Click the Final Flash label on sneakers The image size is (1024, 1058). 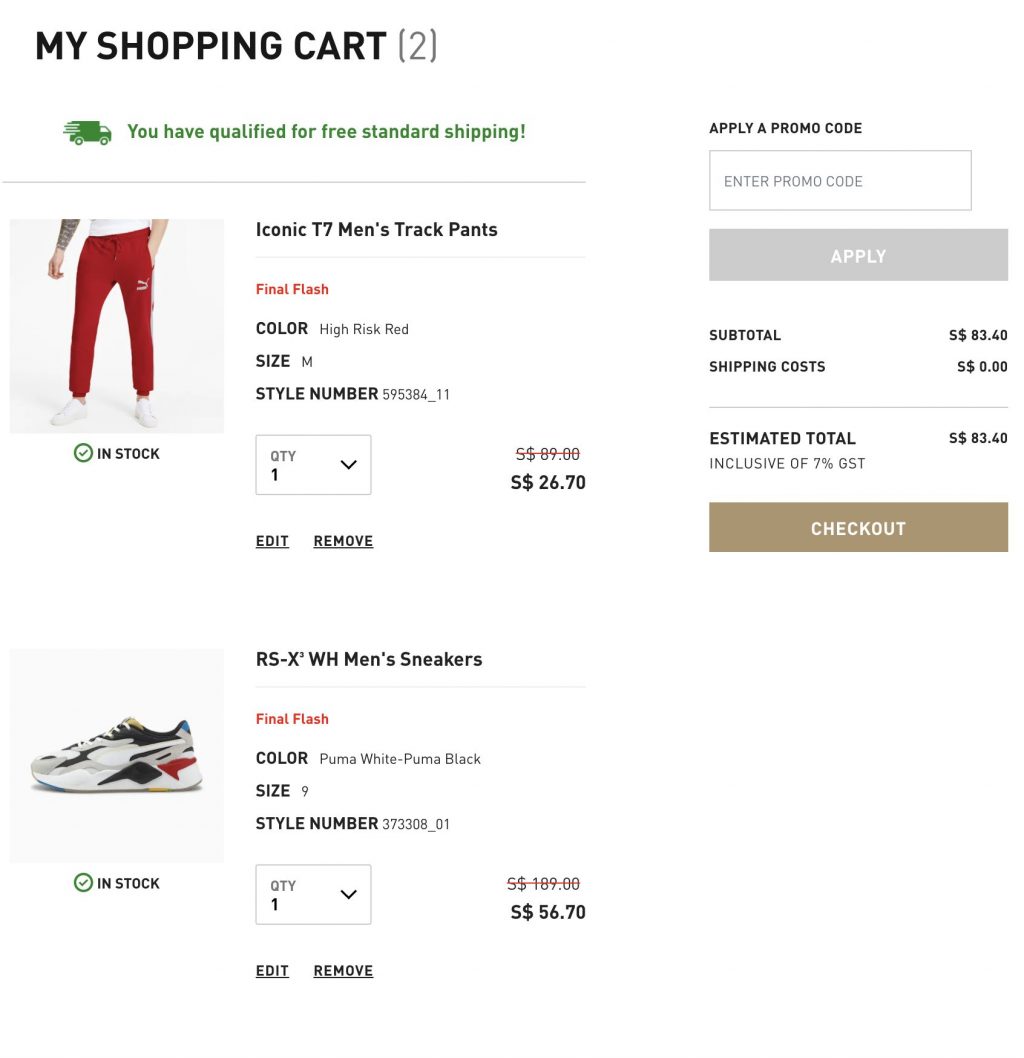[x=292, y=719]
